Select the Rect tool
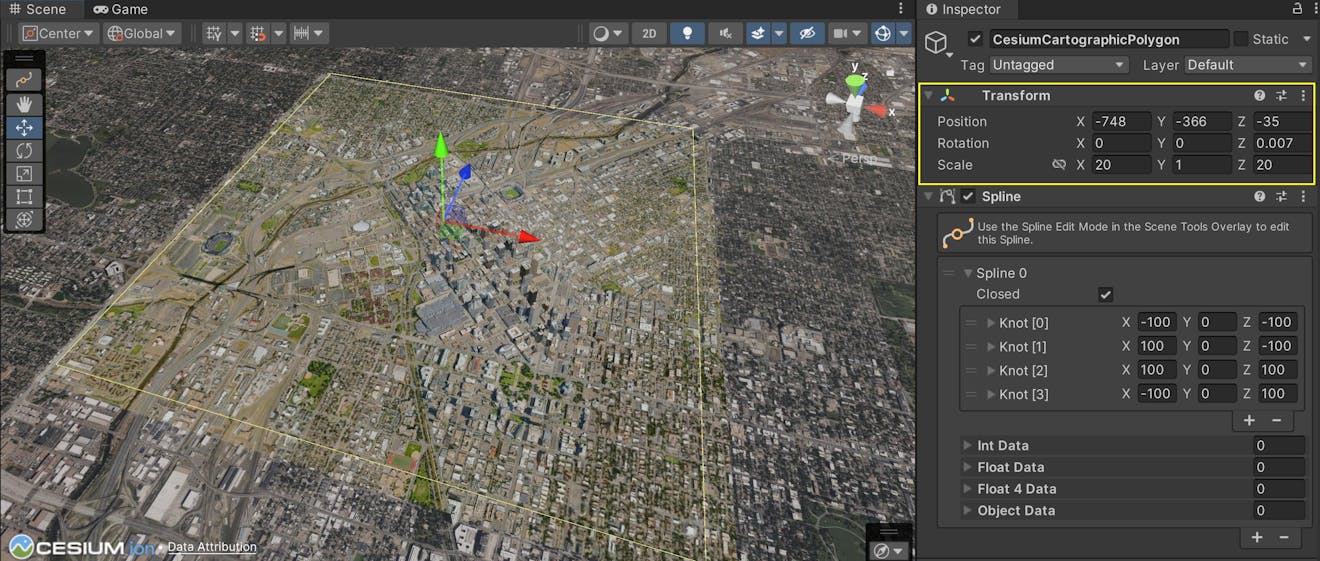This screenshot has width=1320, height=561. [x=23, y=196]
